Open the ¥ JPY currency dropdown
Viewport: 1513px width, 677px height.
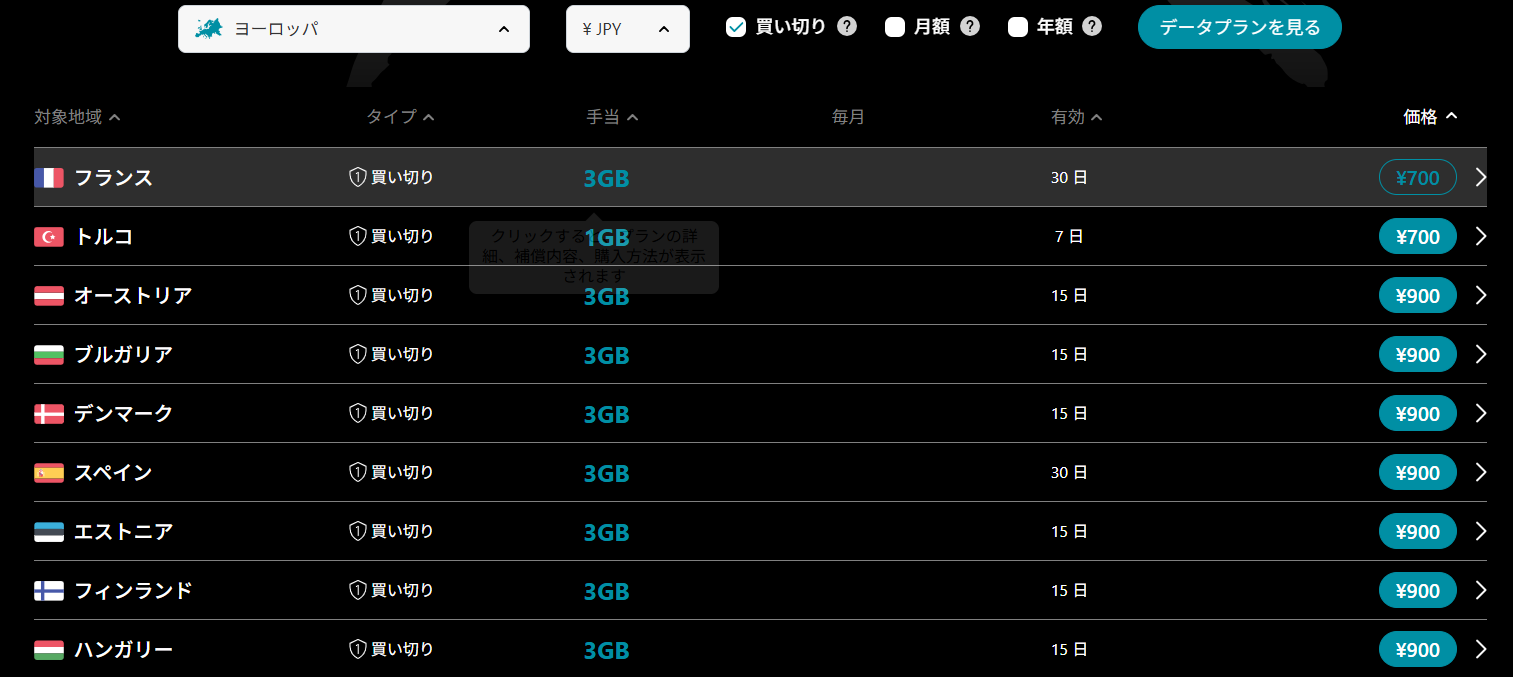pyautogui.click(x=628, y=29)
